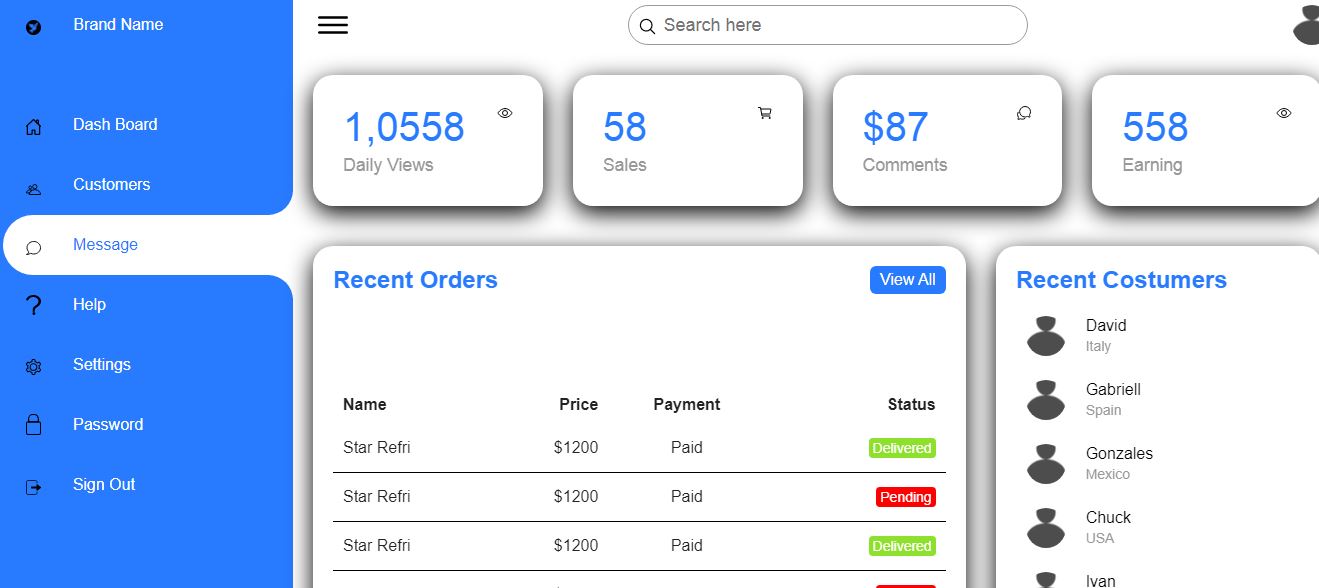This screenshot has height=588, width=1319.
Task: Open the sidebar with the hamburger menu
Action: tap(332, 25)
